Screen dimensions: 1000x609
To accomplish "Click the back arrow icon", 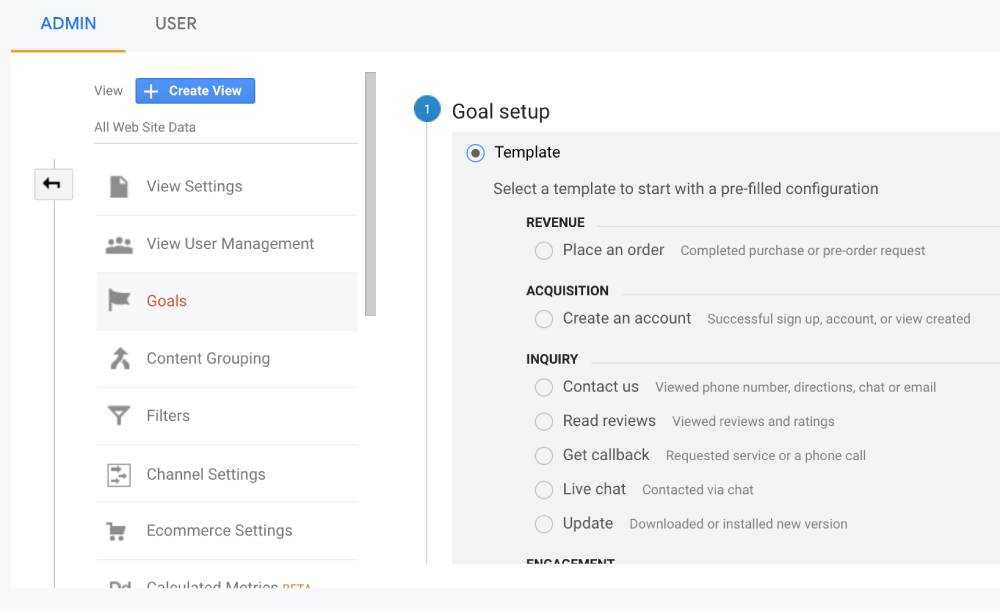I will pos(52,184).
